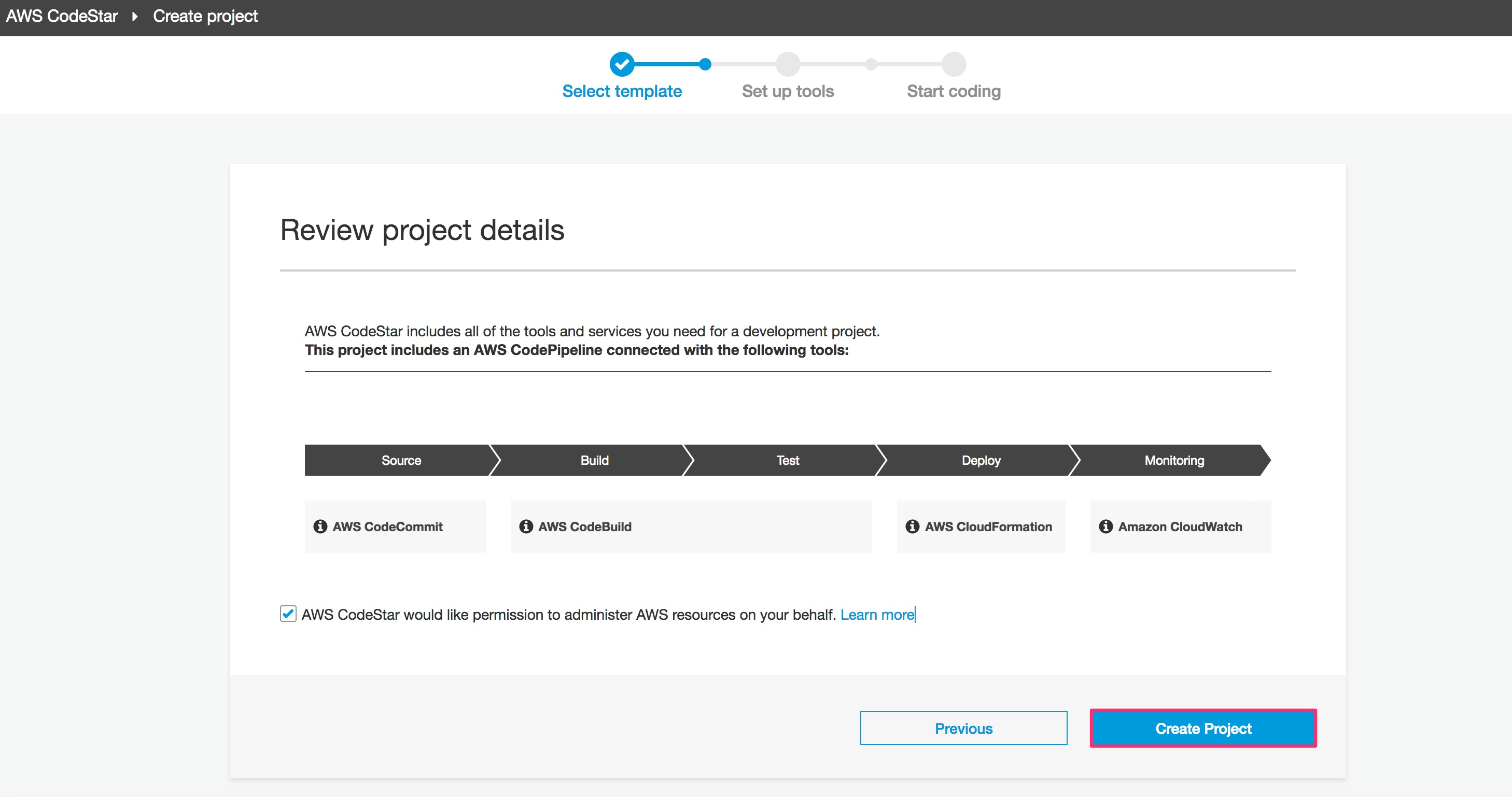Click breadcrumb arrow after AWS CodeStar
1512x797 pixels.
pyautogui.click(x=135, y=17)
